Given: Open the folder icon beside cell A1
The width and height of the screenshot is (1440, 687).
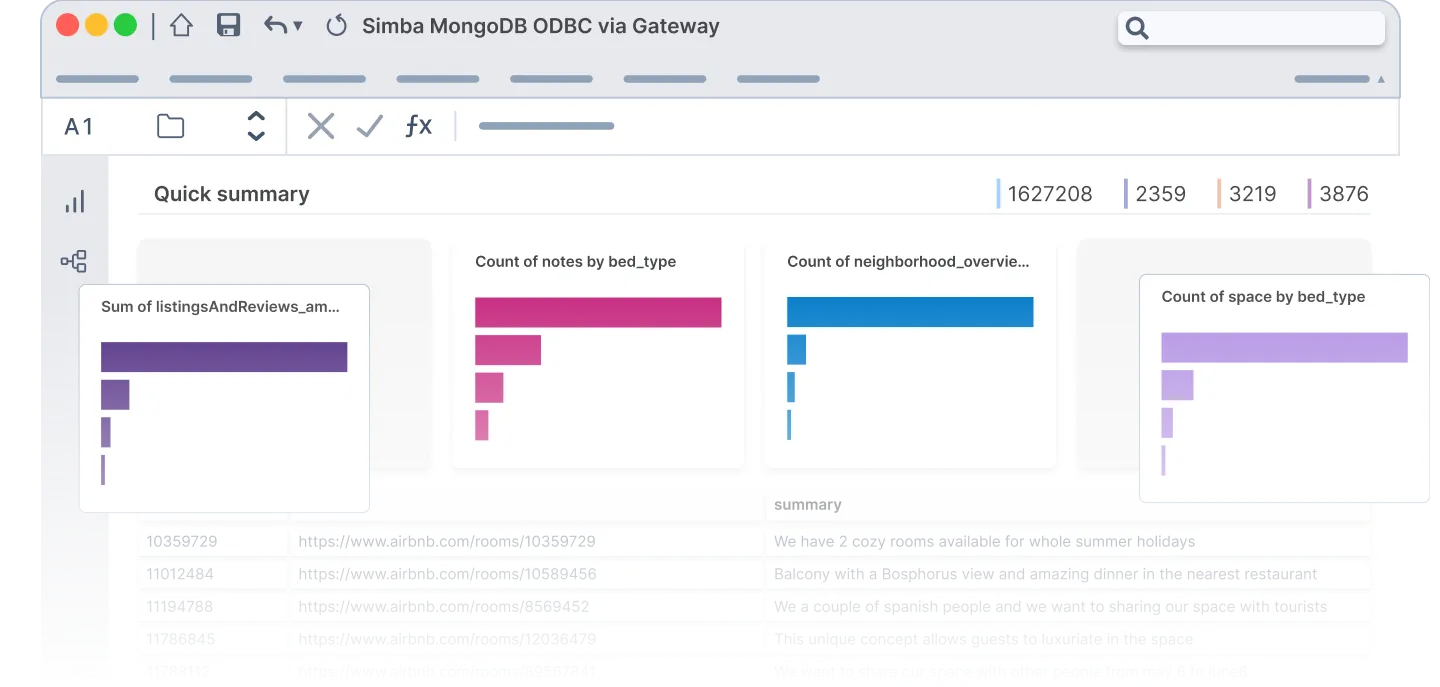Looking at the screenshot, I should (171, 126).
